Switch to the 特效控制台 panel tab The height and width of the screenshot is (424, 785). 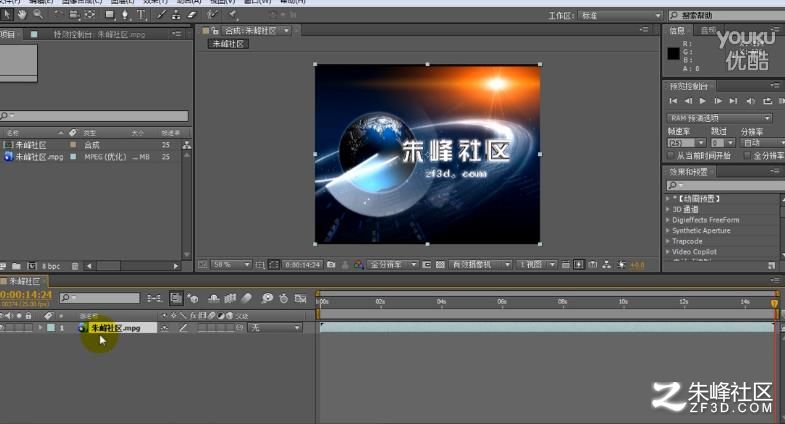(x=99, y=35)
